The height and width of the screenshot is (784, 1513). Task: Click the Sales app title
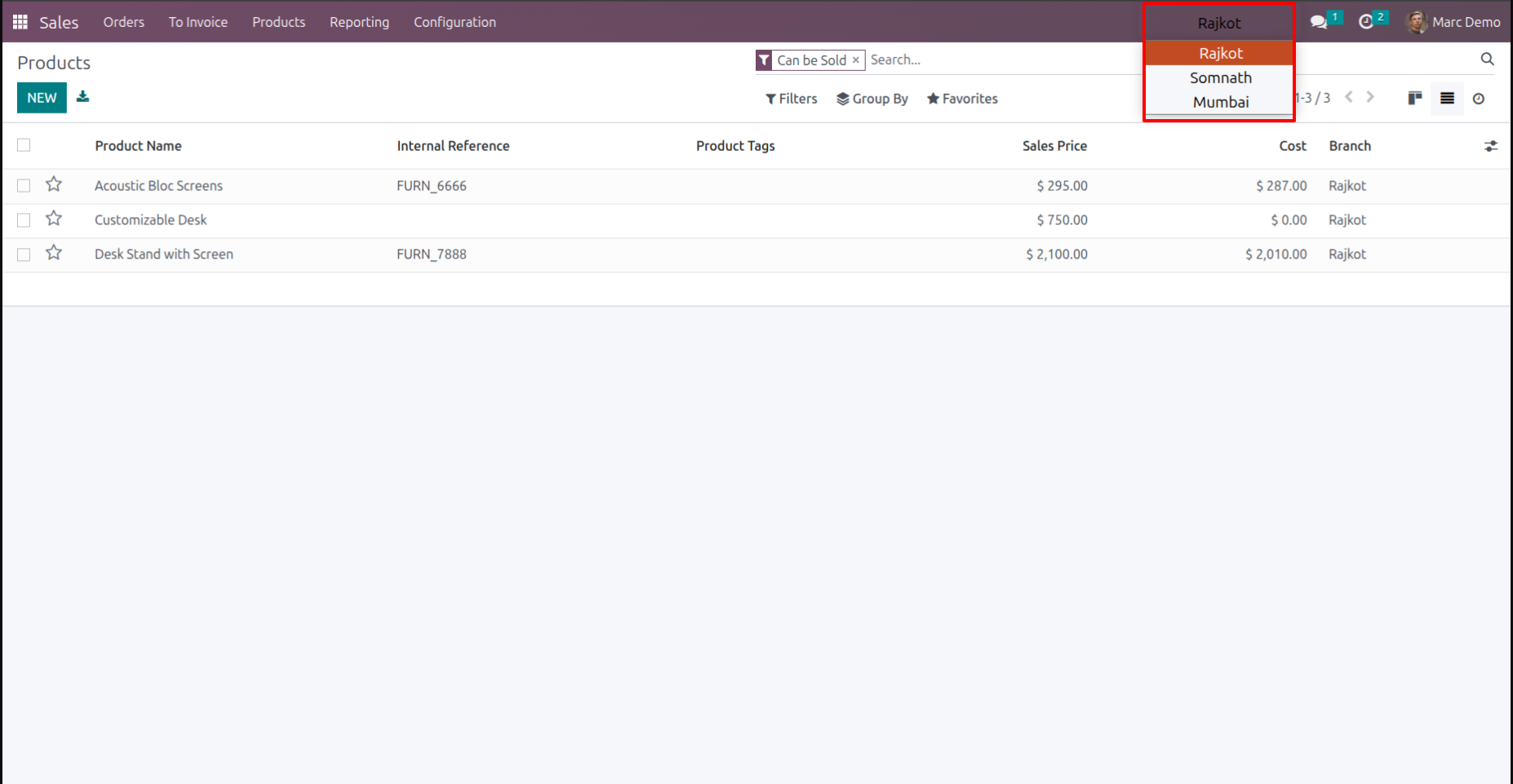(x=59, y=22)
